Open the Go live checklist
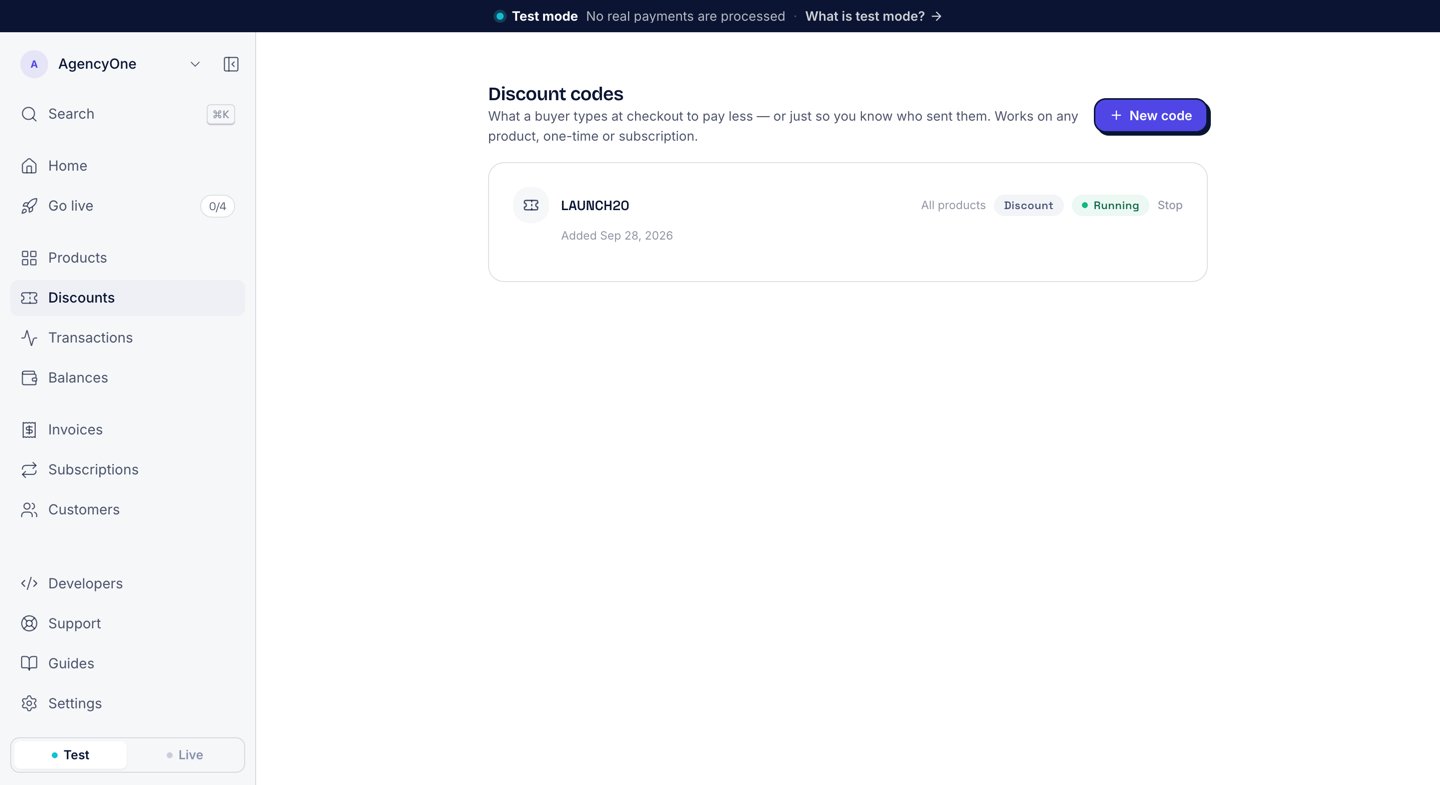 pos(127,206)
